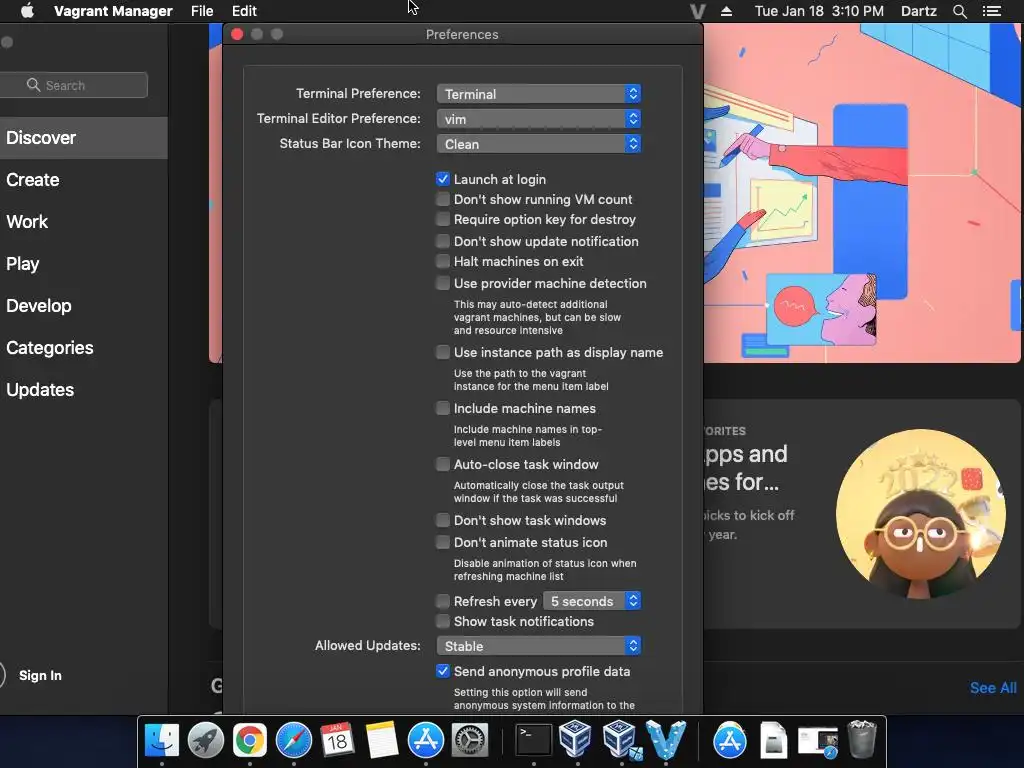Open Finder from the dock
Image resolution: width=1024 pixels, height=768 pixels.
(x=161, y=740)
